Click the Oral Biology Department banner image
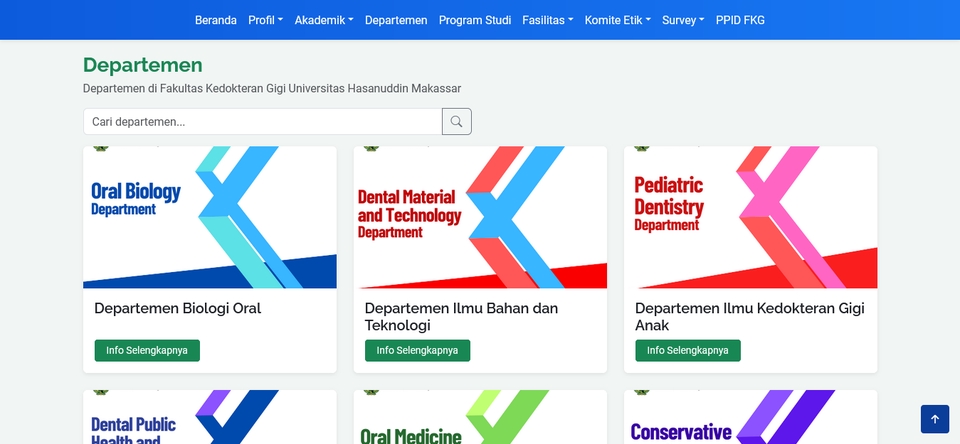 click(x=210, y=217)
